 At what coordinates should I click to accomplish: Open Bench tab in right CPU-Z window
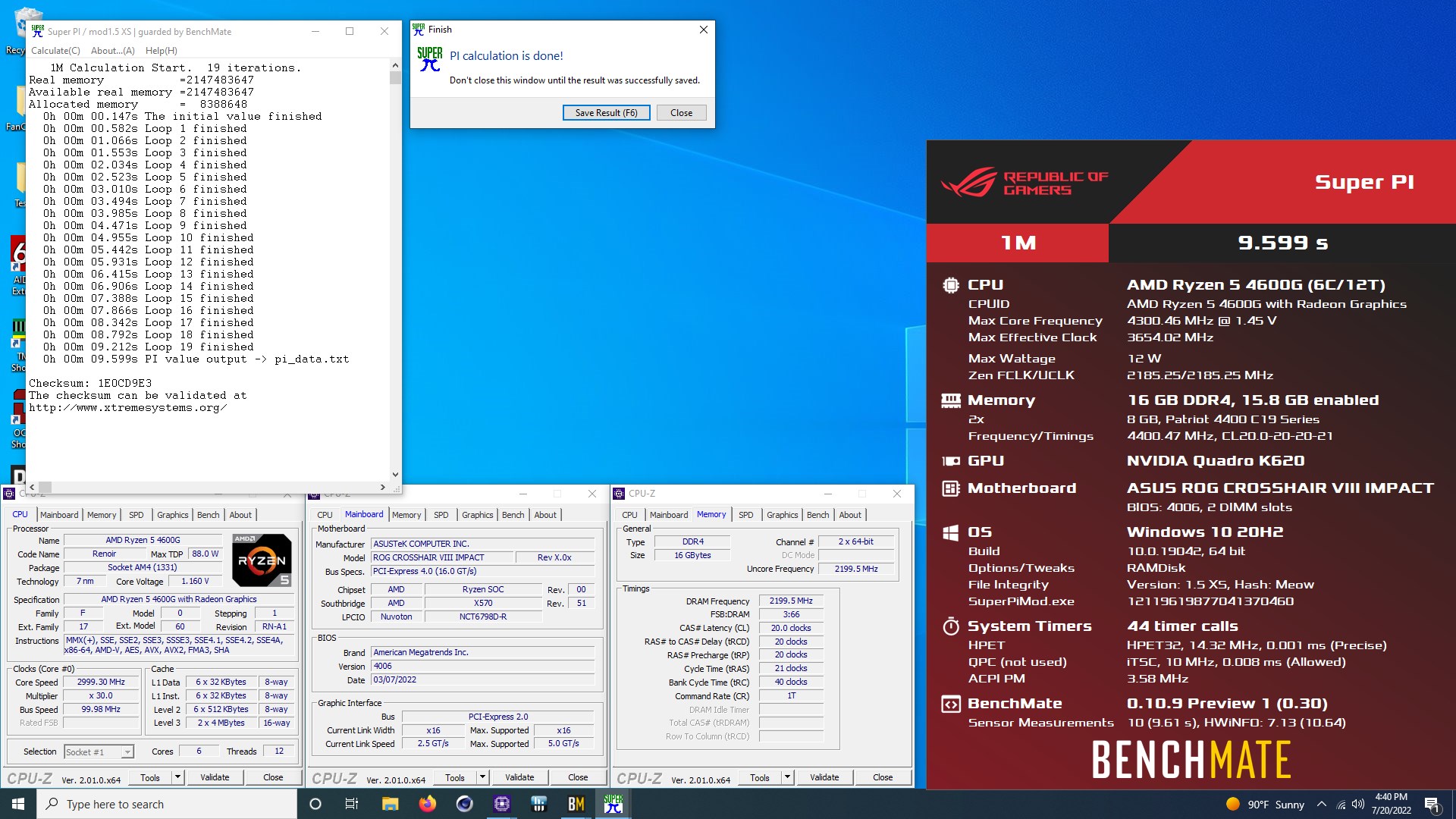pyautogui.click(x=817, y=515)
